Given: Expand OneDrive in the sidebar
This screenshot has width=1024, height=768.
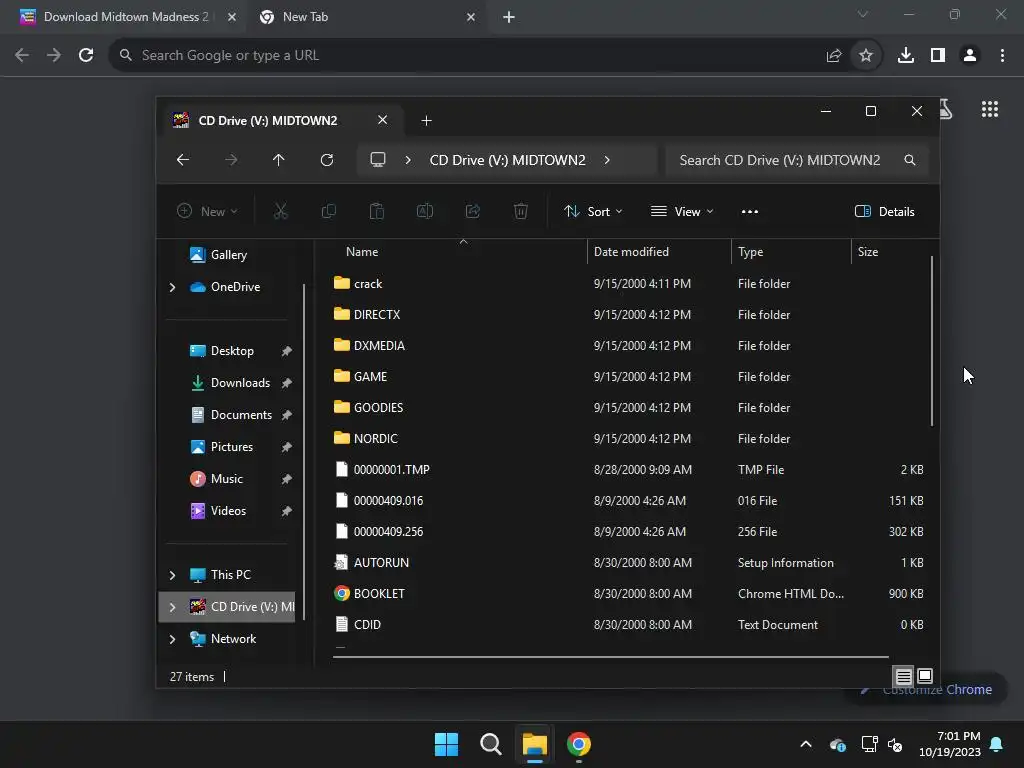Looking at the screenshot, I should coord(172,287).
